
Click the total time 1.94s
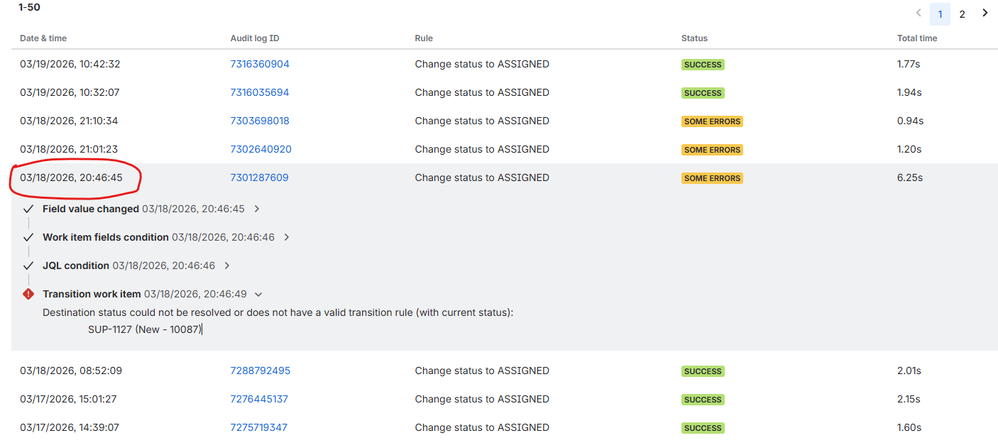point(910,92)
